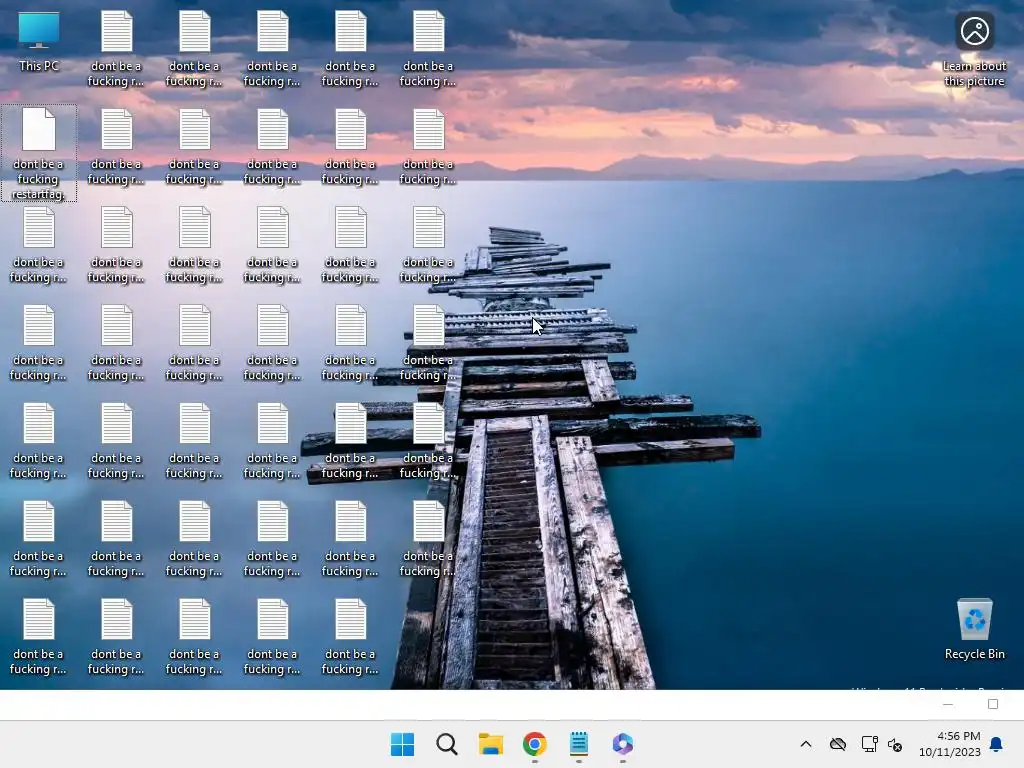Maximize the partially hidden bottom window

(x=993, y=704)
